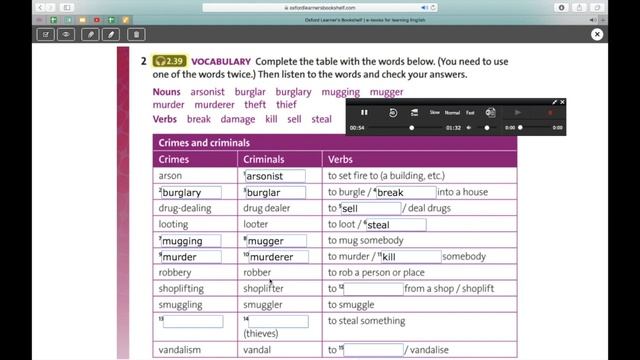
Task: Open the Safari downloads icon
Action: tap(561, 7)
